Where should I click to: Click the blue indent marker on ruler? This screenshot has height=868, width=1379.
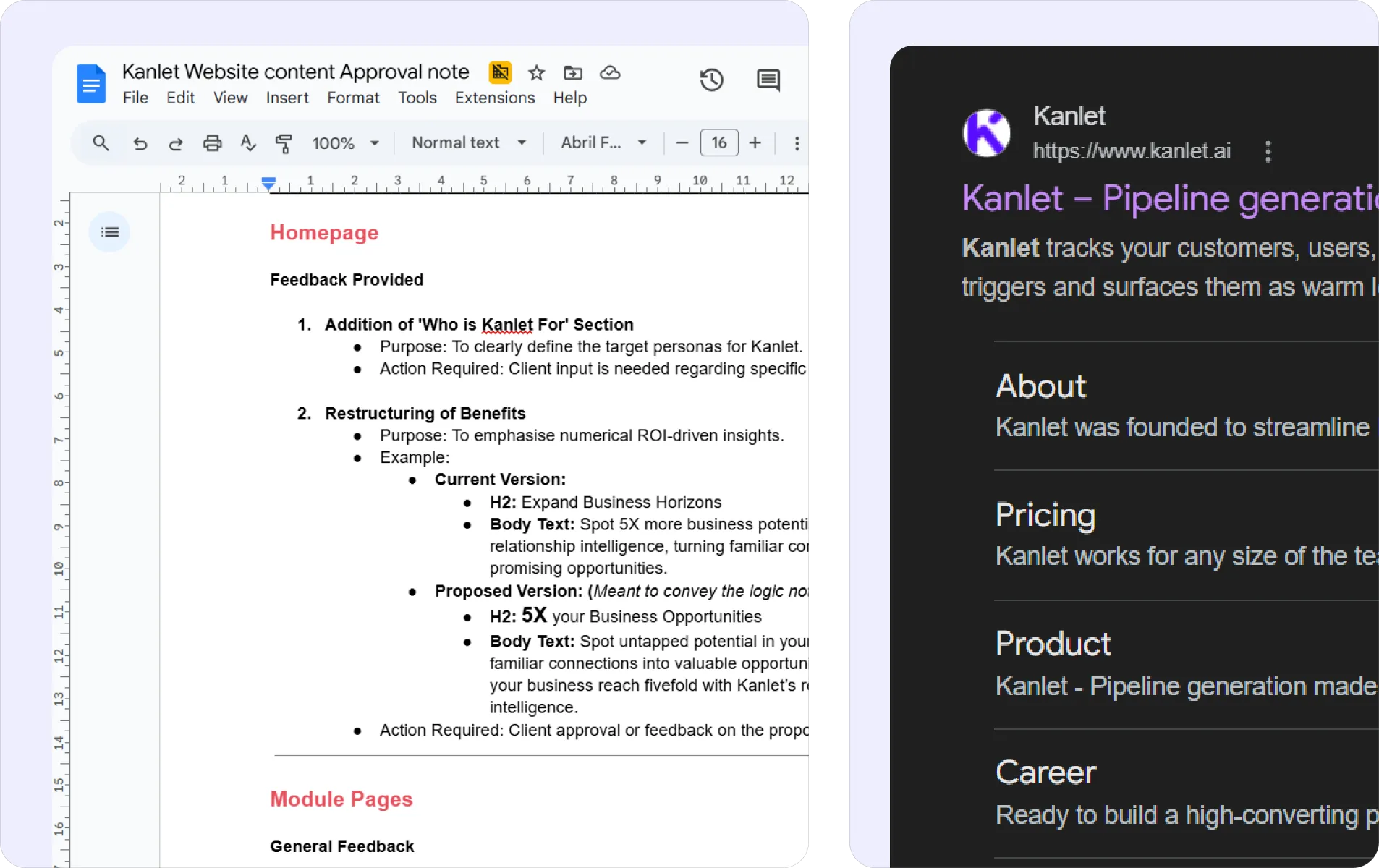[x=268, y=183]
